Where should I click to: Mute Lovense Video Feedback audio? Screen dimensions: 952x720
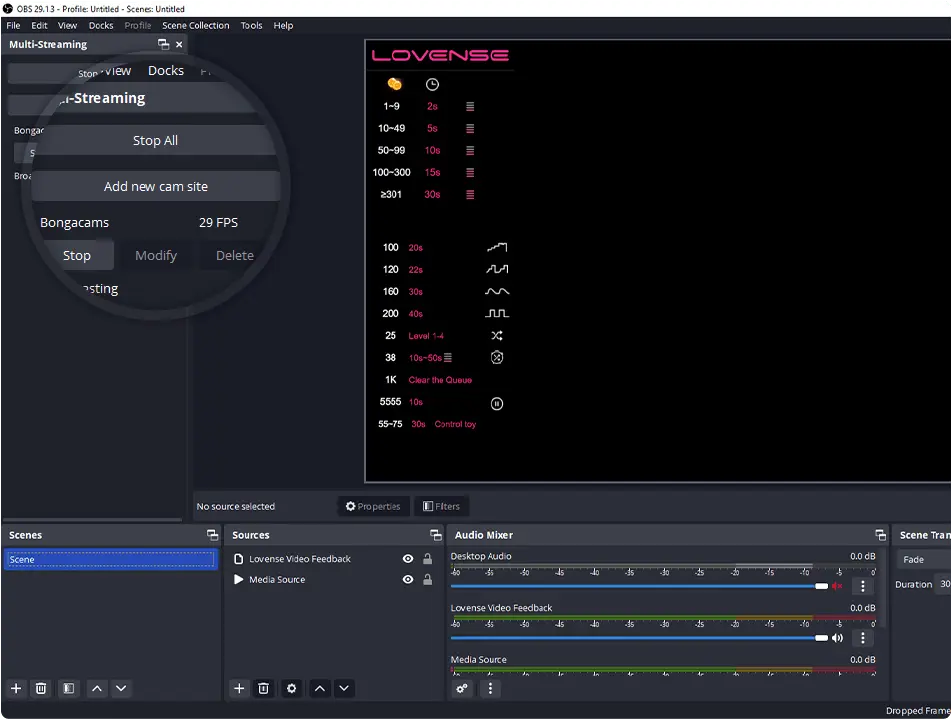coord(837,638)
